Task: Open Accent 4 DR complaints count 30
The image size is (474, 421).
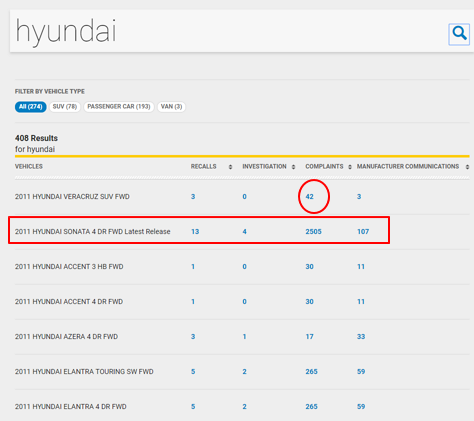Action: tap(310, 302)
